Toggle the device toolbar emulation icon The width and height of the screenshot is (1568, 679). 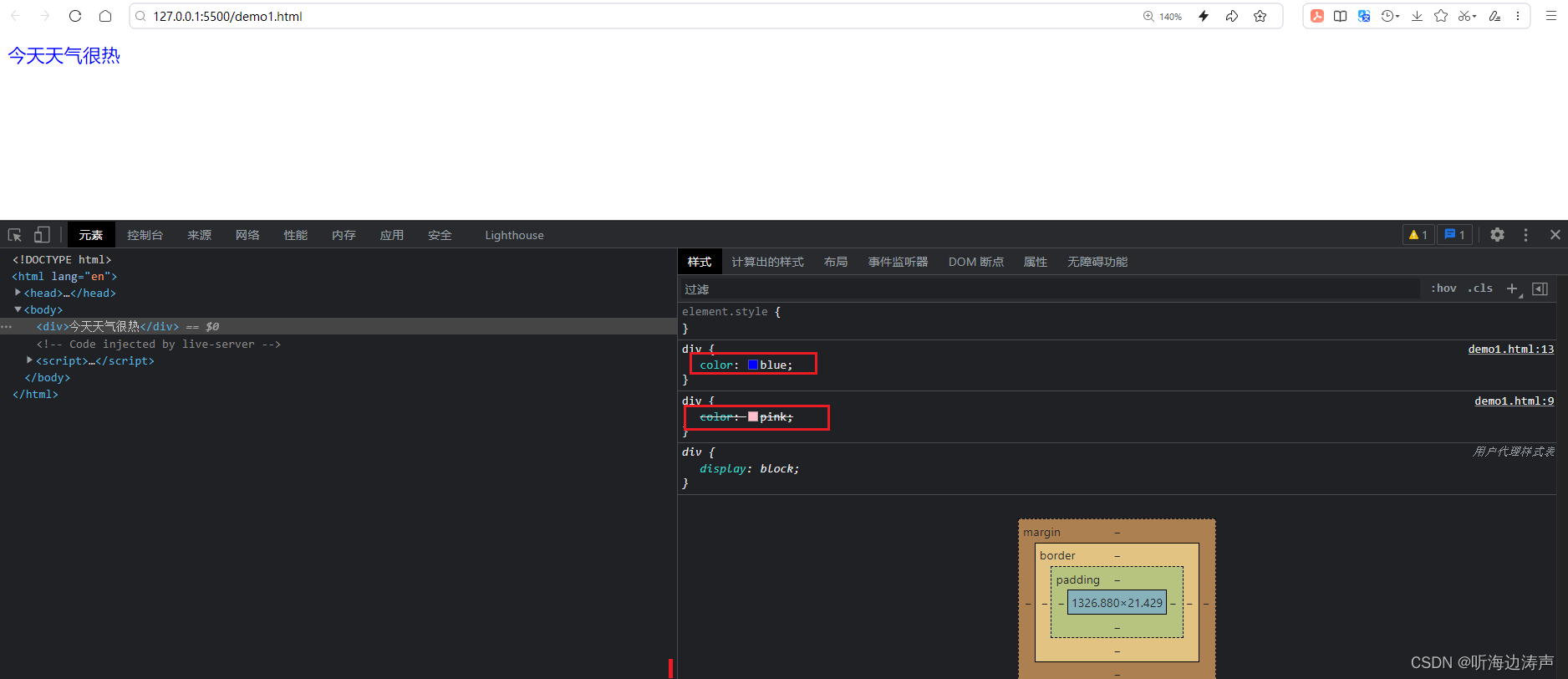pyautogui.click(x=42, y=235)
